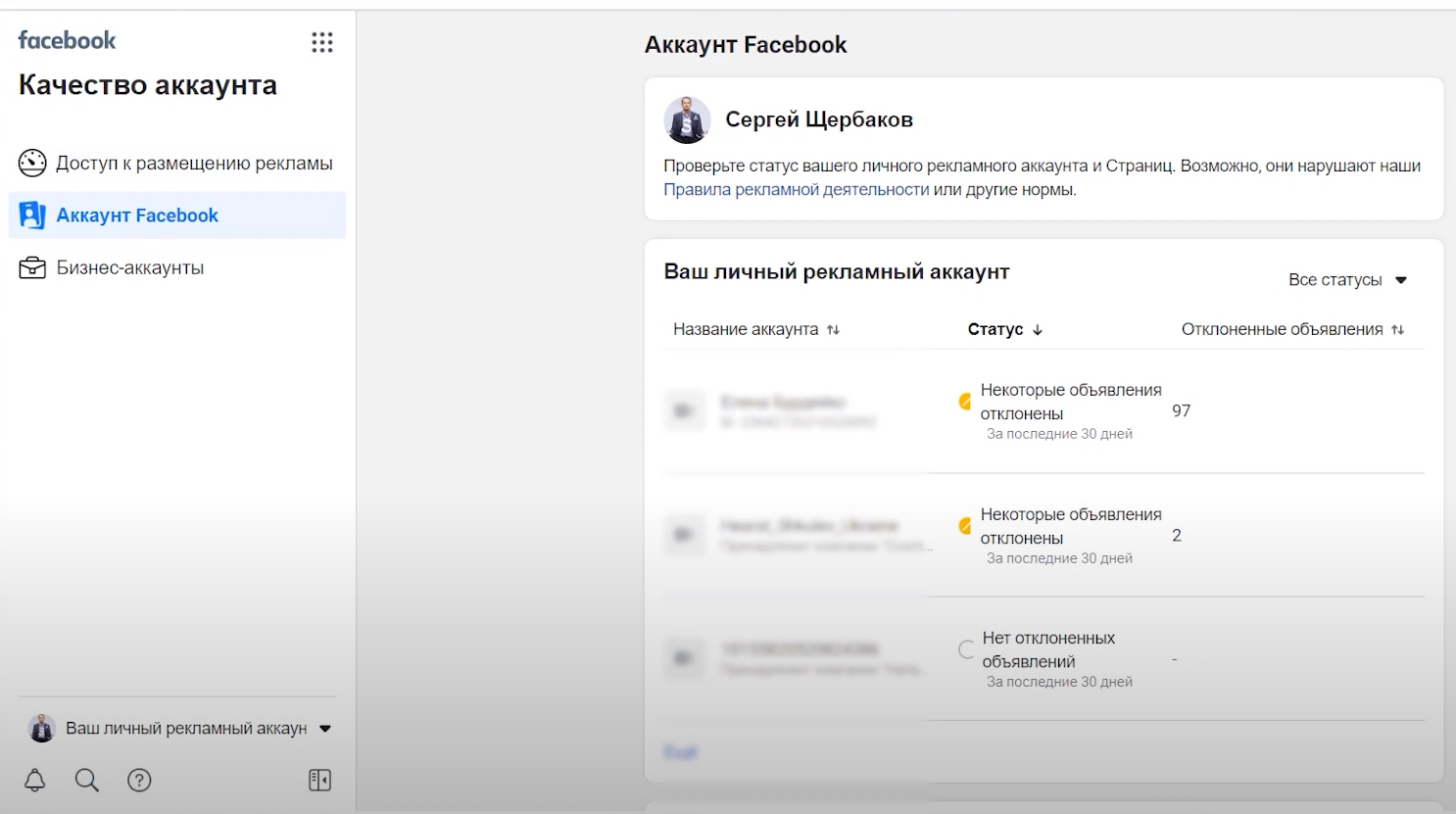Open the nine-dot apps grid menu
This screenshot has height=814, width=1456.
[x=322, y=42]
